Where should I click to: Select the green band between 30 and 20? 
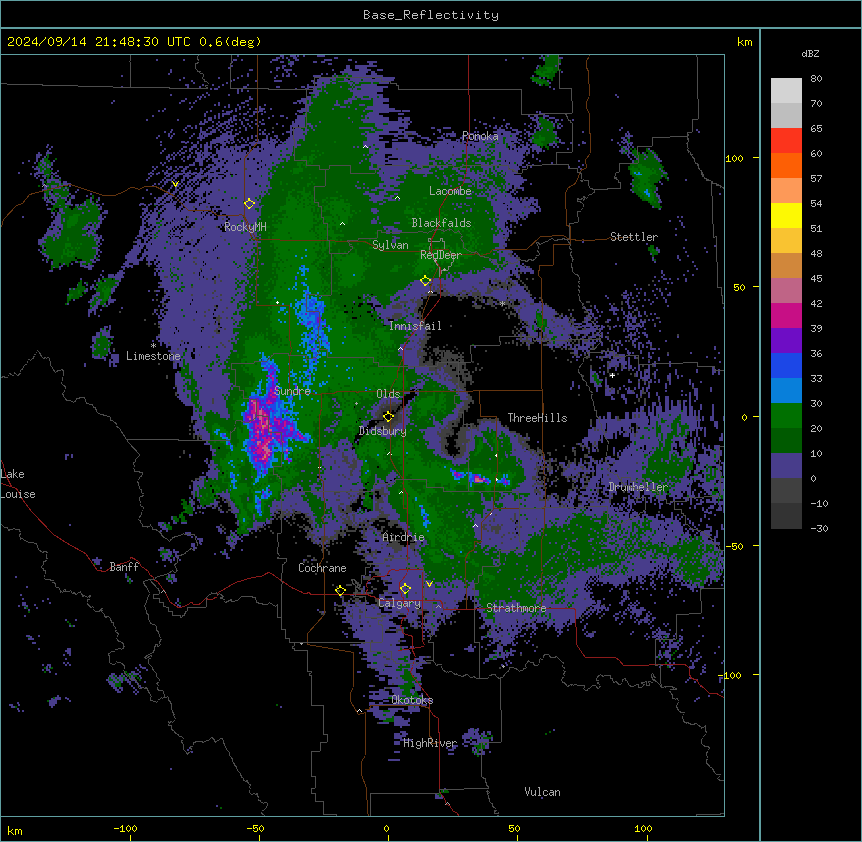point(786,416)
